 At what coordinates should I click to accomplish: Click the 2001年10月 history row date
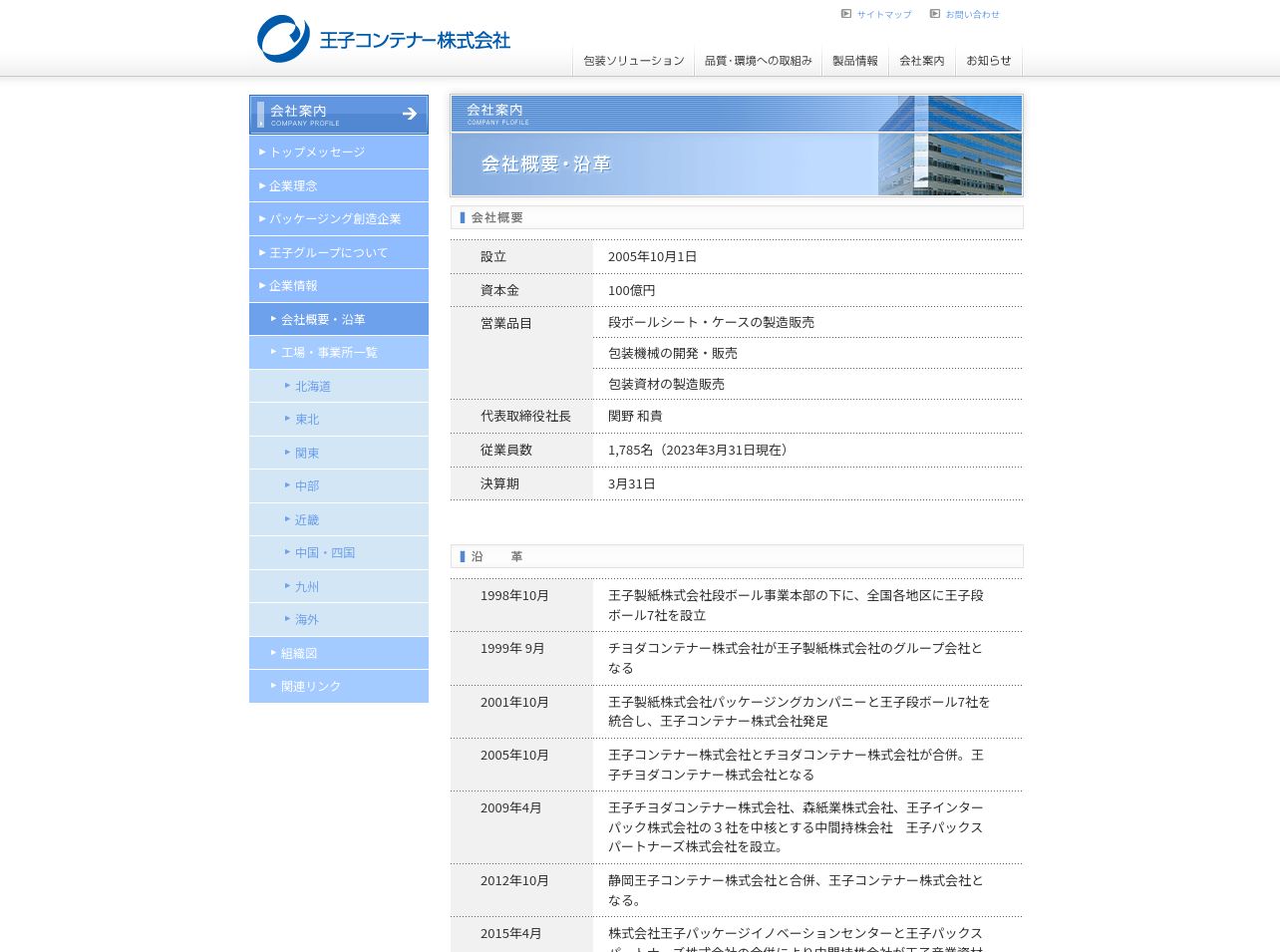(514, 702)
